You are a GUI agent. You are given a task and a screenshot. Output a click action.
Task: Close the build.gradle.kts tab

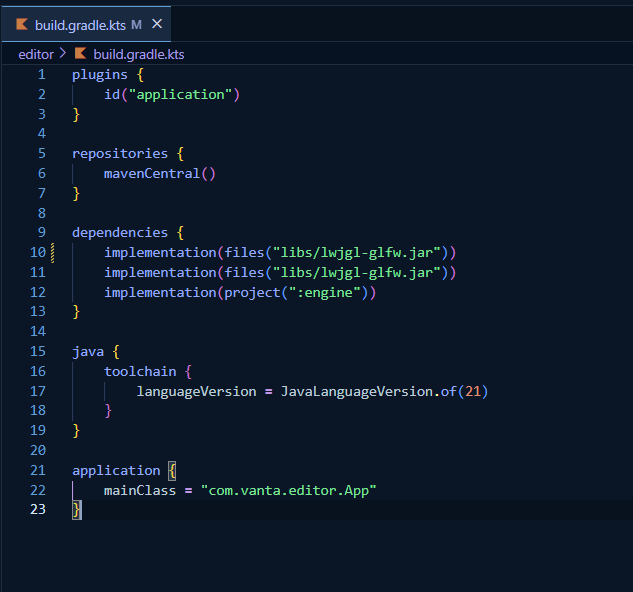point(157,24)
